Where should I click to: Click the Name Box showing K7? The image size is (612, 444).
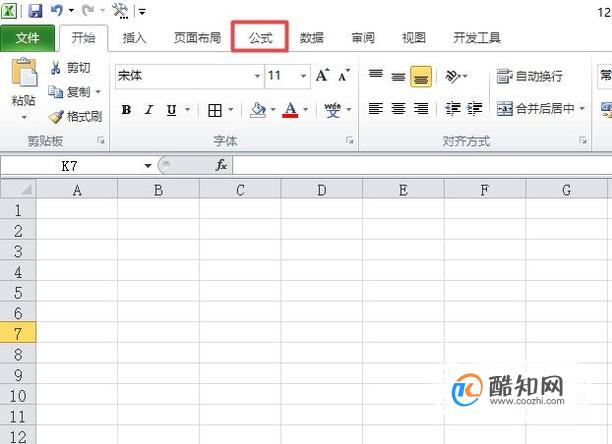click(x=70, y=166)
